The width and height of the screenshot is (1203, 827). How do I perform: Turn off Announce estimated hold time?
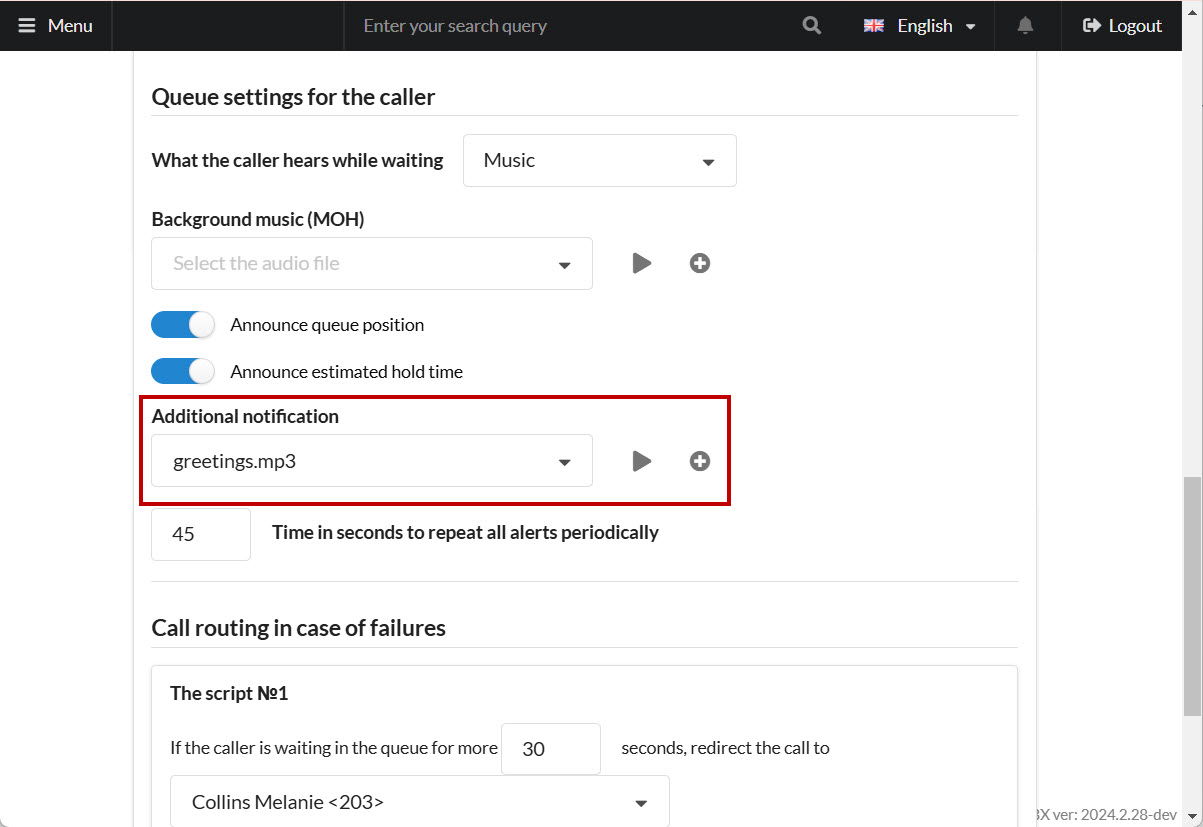point(184,372)
